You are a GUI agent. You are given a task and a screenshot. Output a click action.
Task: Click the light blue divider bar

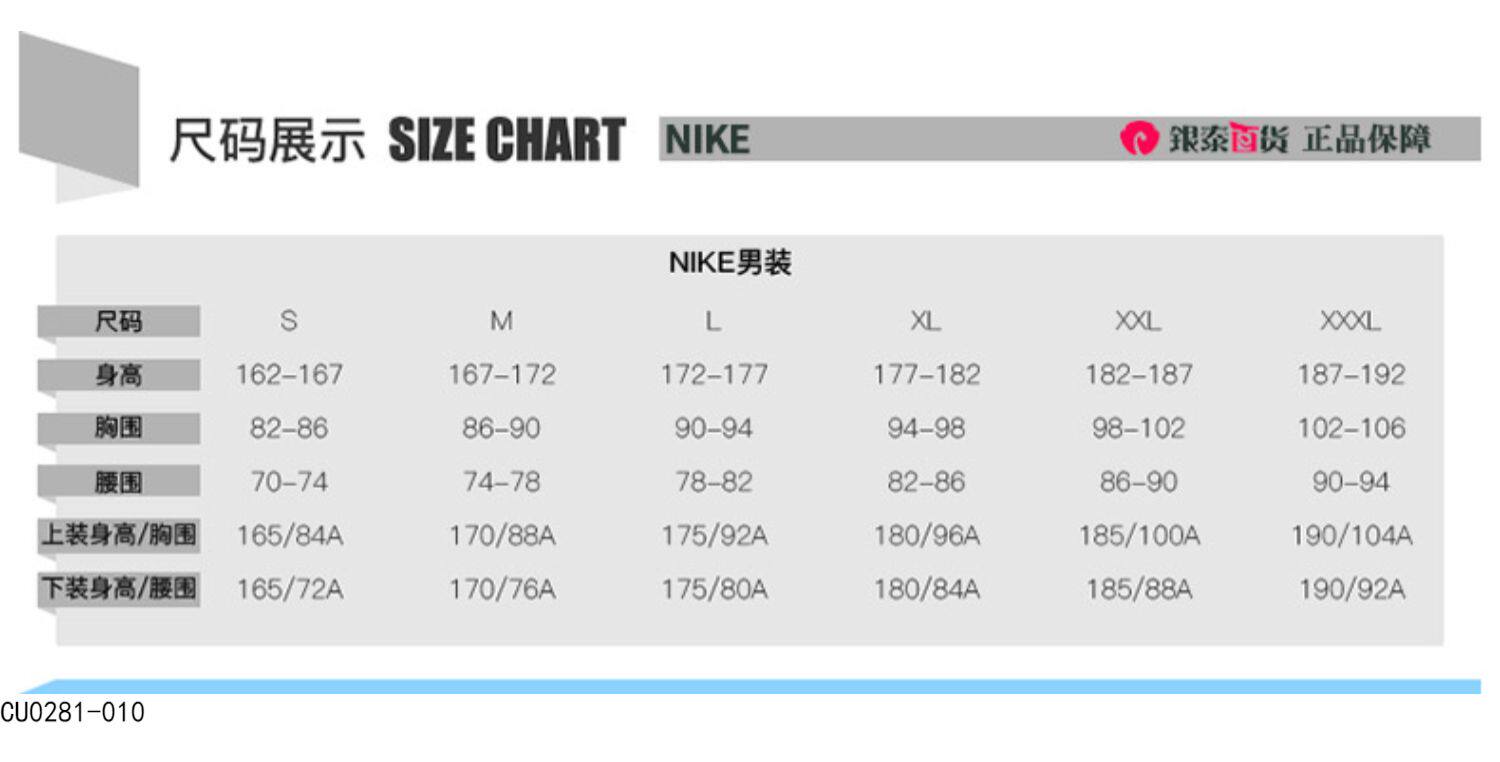750,686
